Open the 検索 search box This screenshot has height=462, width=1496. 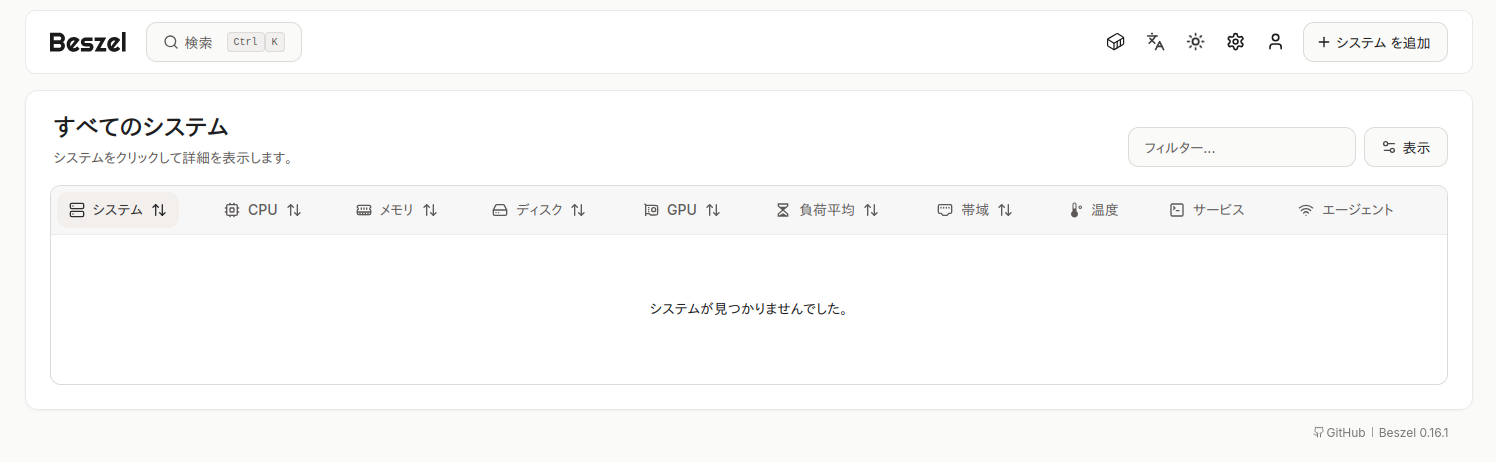tap(223, 42)
